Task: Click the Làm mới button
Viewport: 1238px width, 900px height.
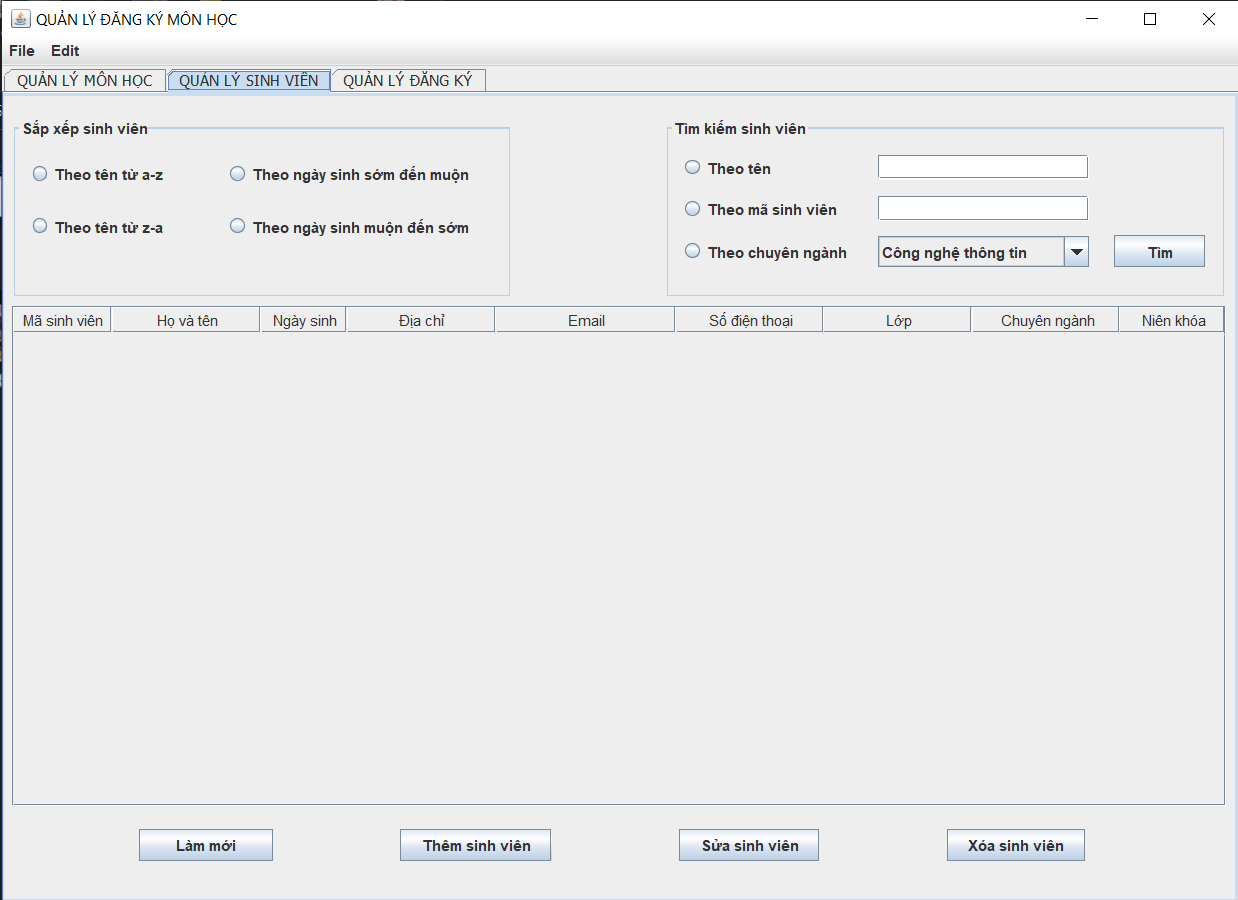Action: [x=206, y=845]
